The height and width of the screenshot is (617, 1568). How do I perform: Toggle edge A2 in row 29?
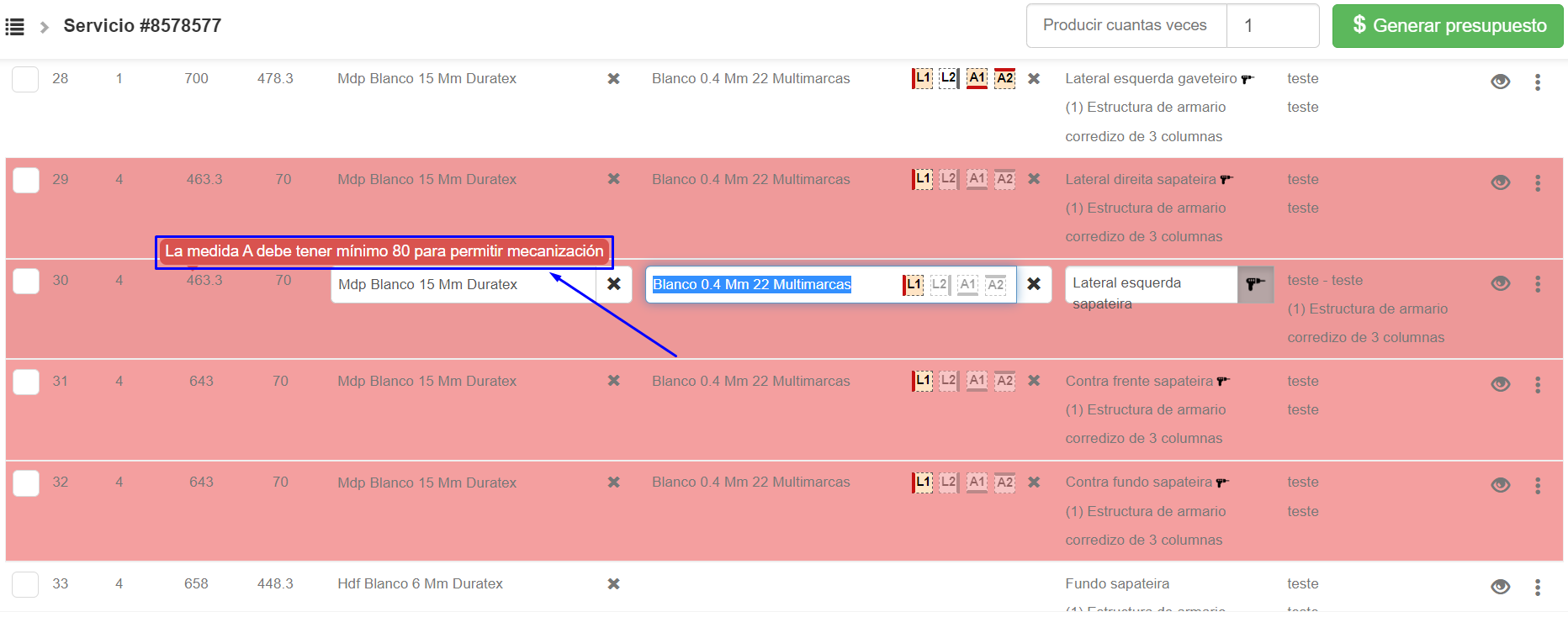click(1004, 179)
